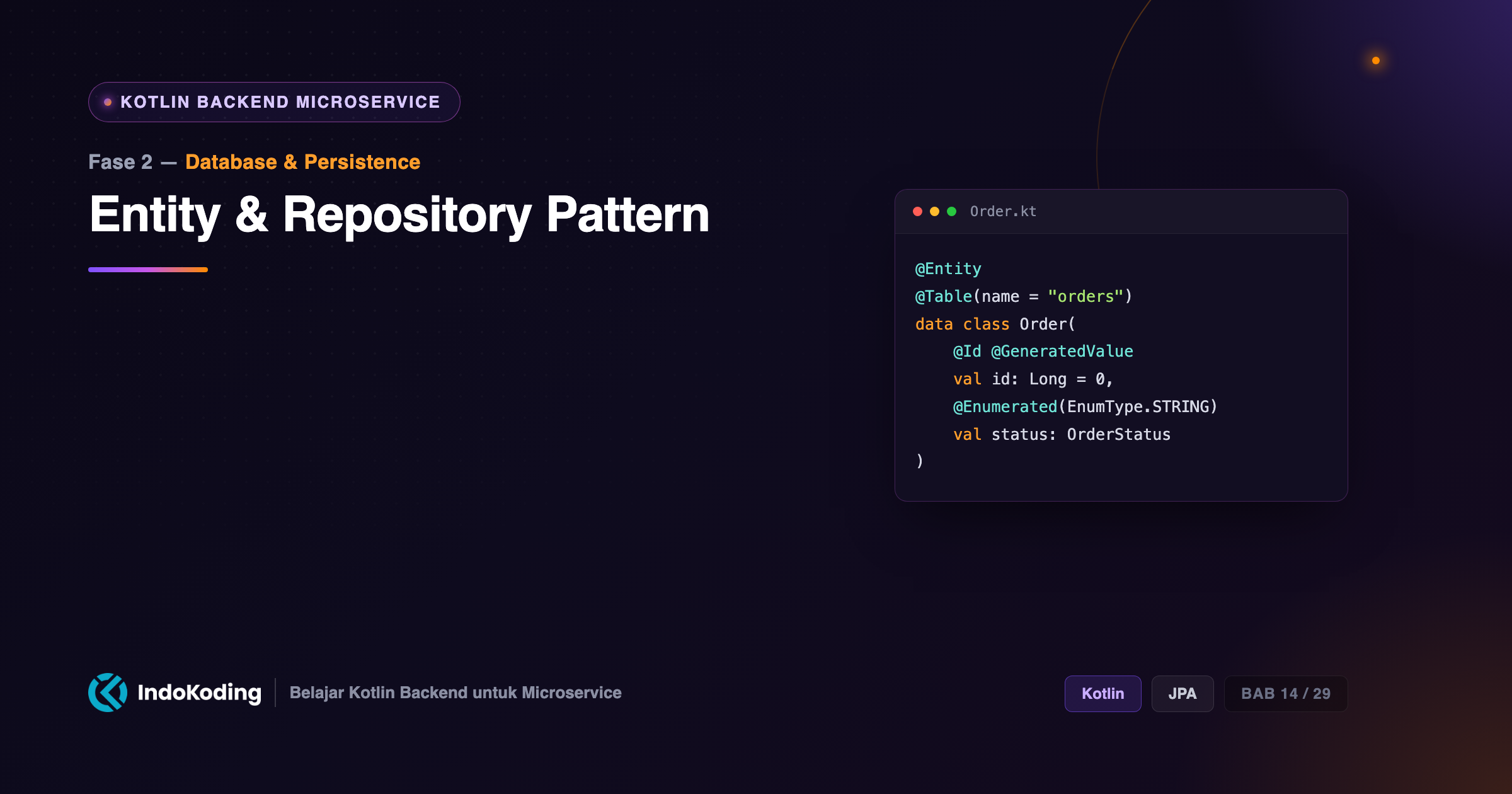
Task: Click the "orders" string in the code
Action: 1085,296
